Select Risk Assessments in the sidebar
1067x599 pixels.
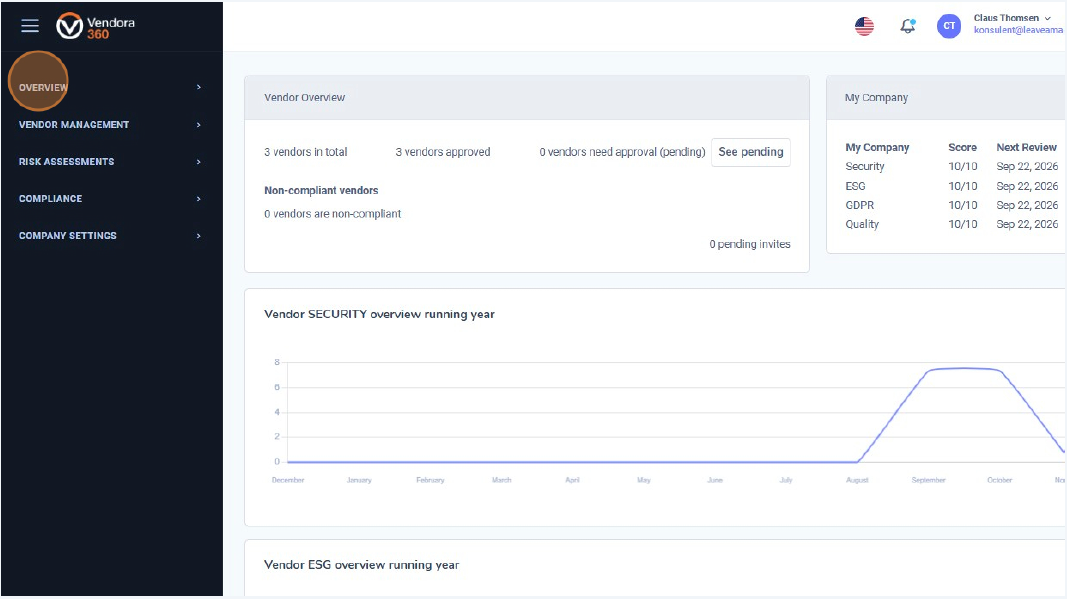66,161
